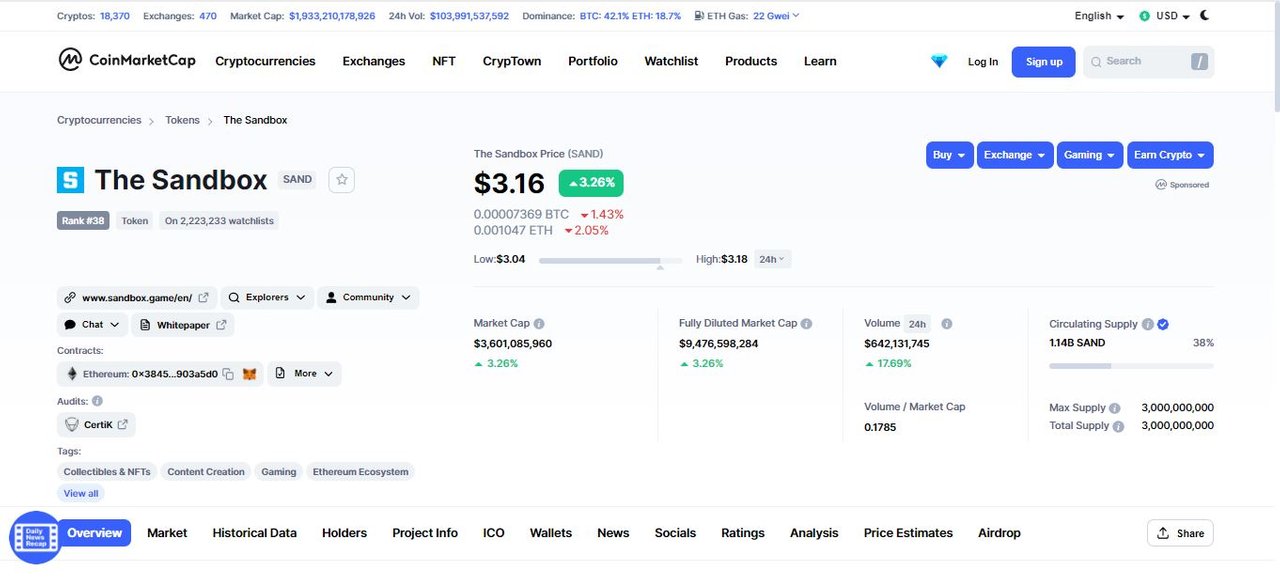Toggle dark mode moon icon
Image resolution: width=1280 pixels, height=582 pixels.
(1204, 15)
